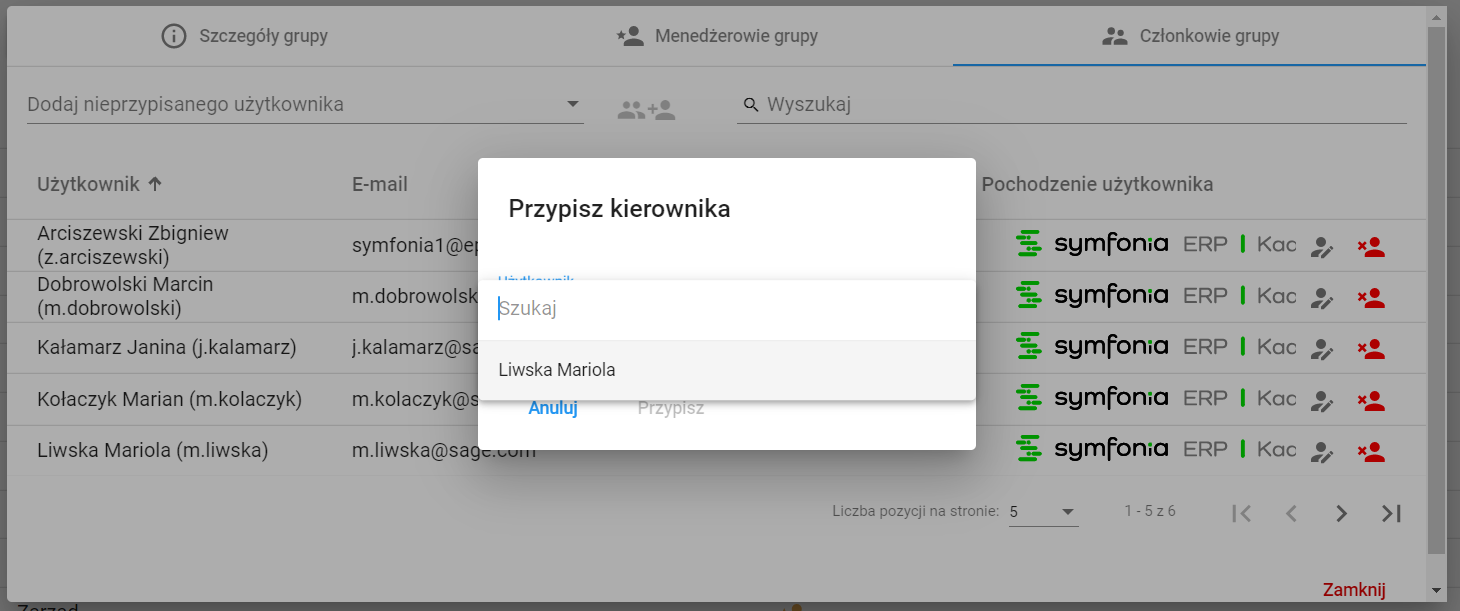Viewport: 1460px width, 611px height.
Task: Go to next page of members
Action: (1342, 513)
